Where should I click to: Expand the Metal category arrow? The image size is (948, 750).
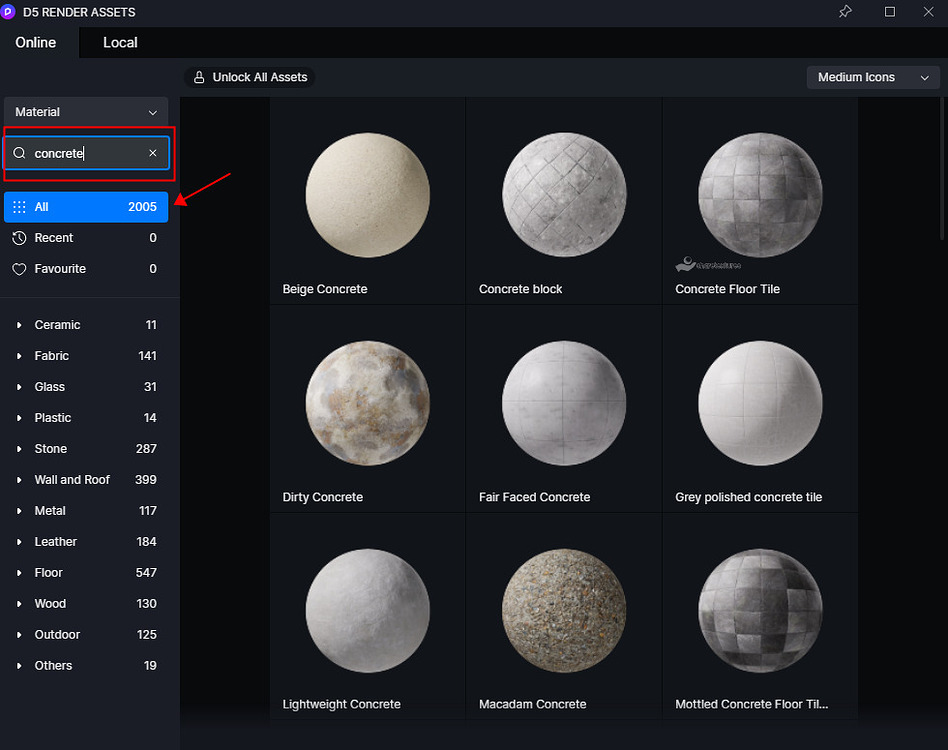[19, 511]
